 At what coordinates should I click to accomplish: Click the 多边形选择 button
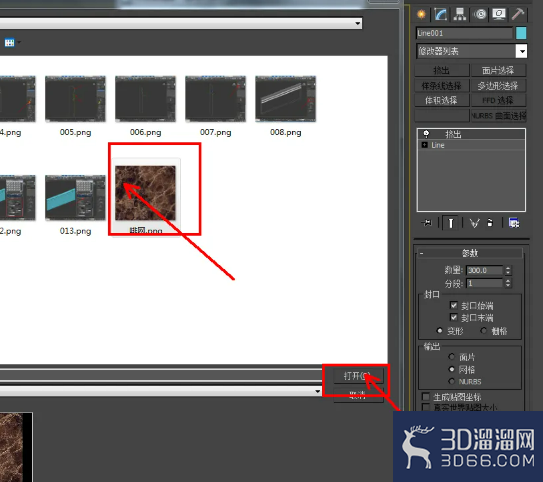498,86
